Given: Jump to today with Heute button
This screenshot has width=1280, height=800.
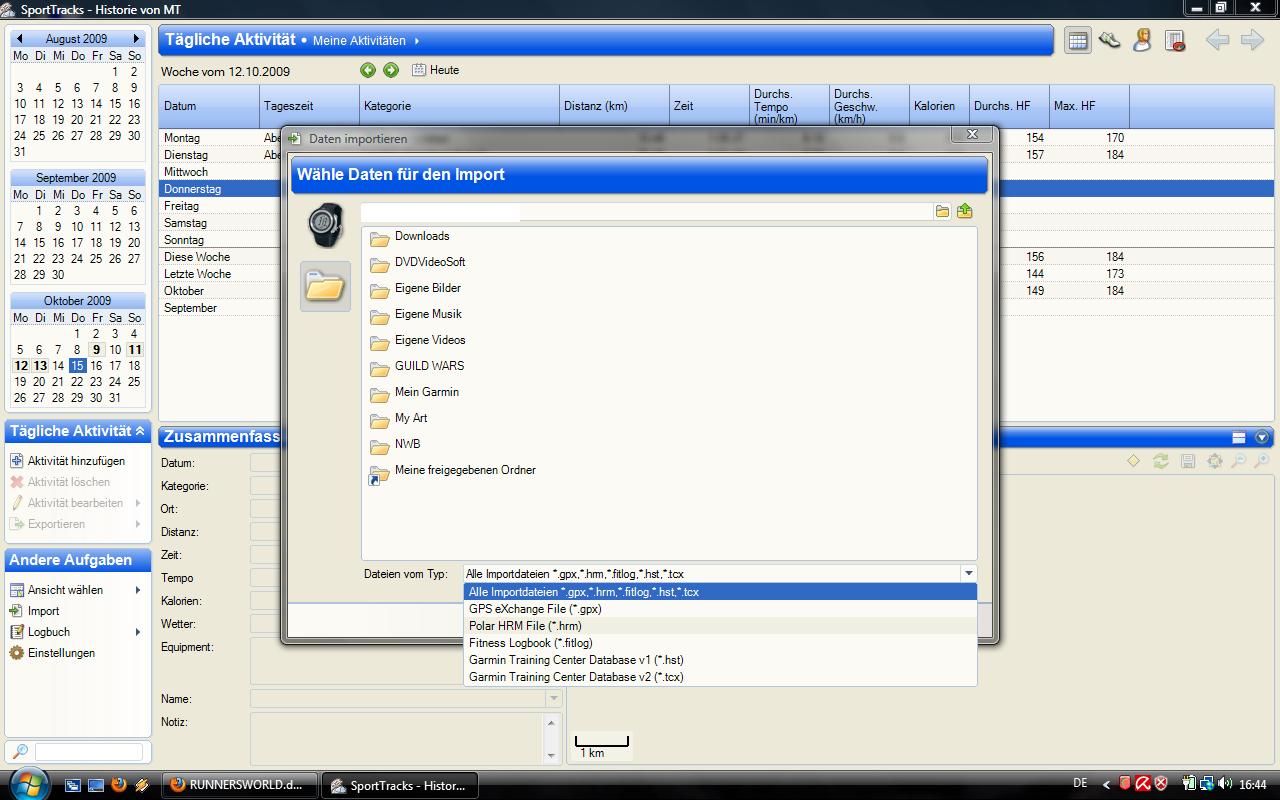Looking at the screenshot, I should [x=436, y=70].
